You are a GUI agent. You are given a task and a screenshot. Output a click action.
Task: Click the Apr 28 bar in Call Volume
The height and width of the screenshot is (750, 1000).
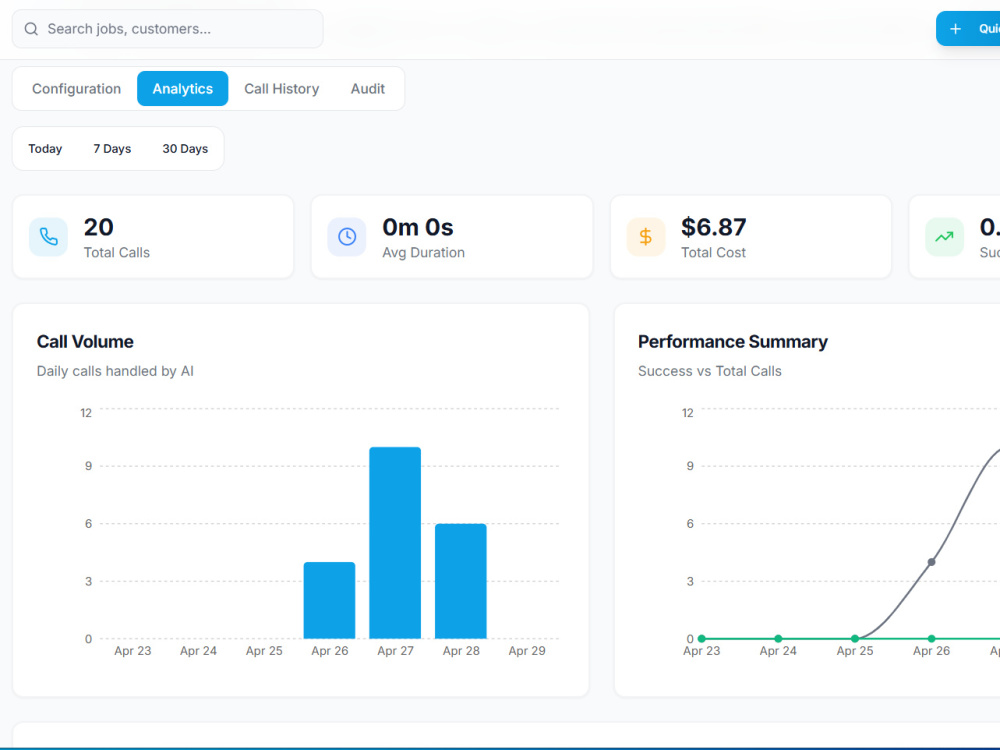(460, 581)
